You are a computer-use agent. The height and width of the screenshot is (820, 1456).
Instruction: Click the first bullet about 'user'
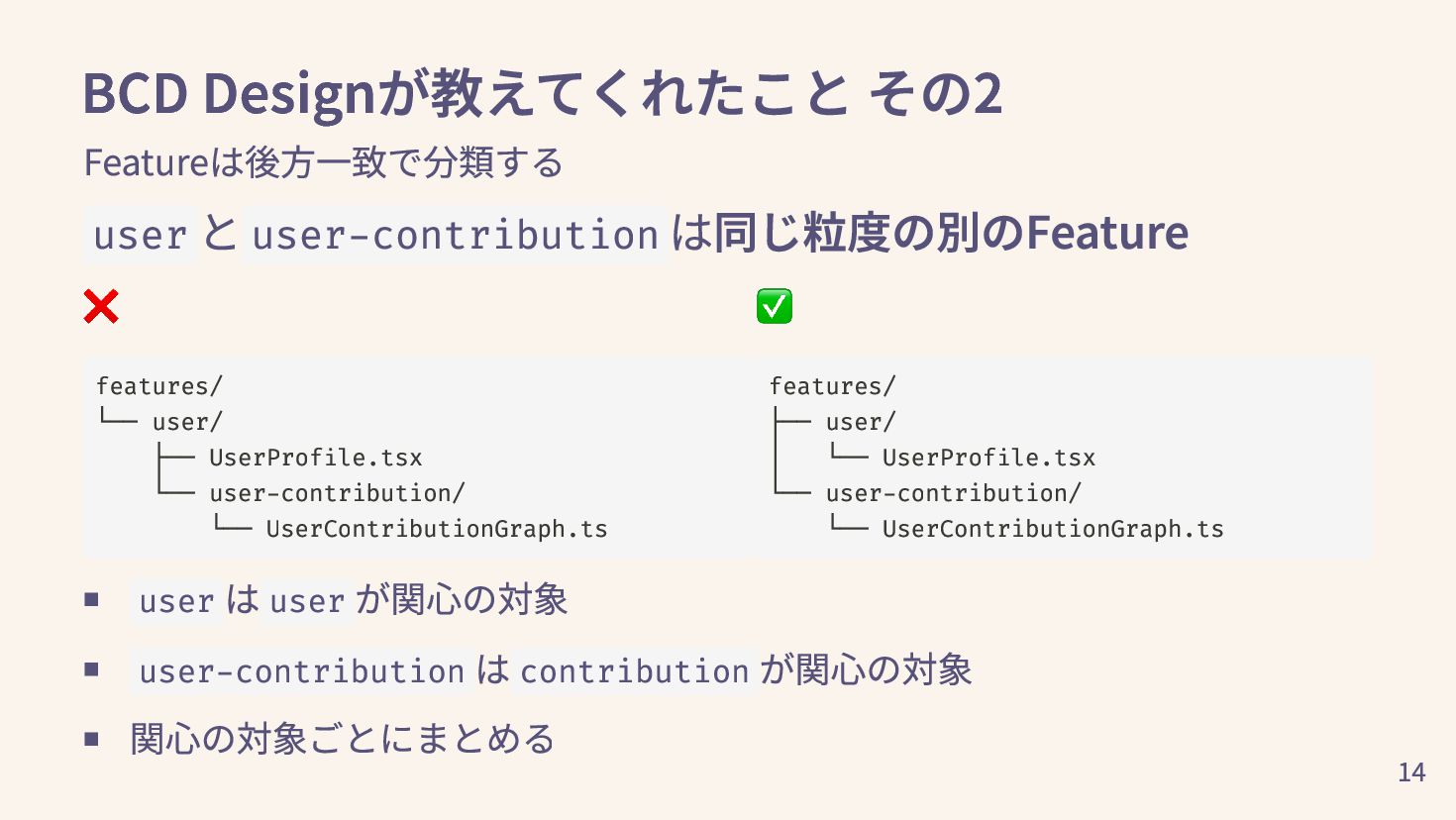click(x=352, y=600)
